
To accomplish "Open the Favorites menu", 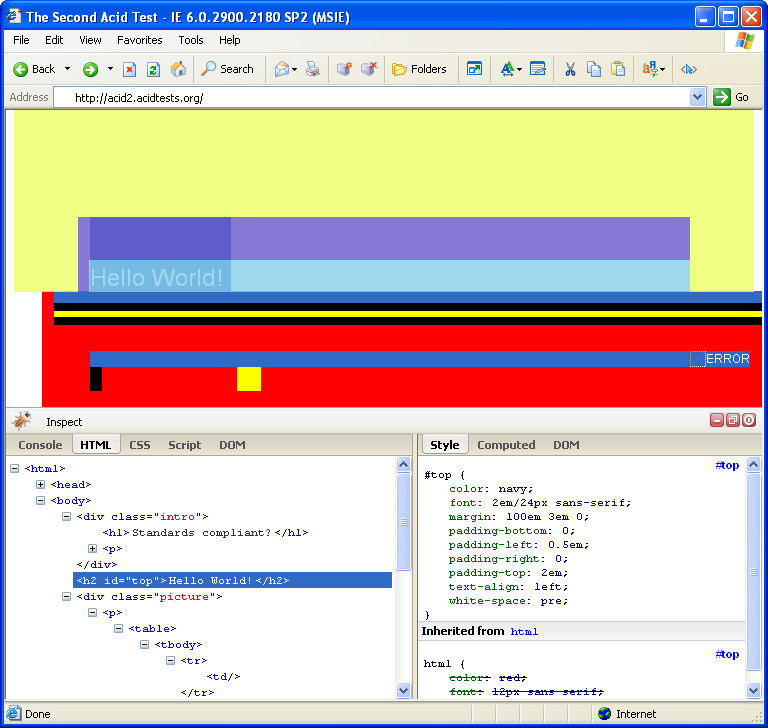I will [139, 40].
